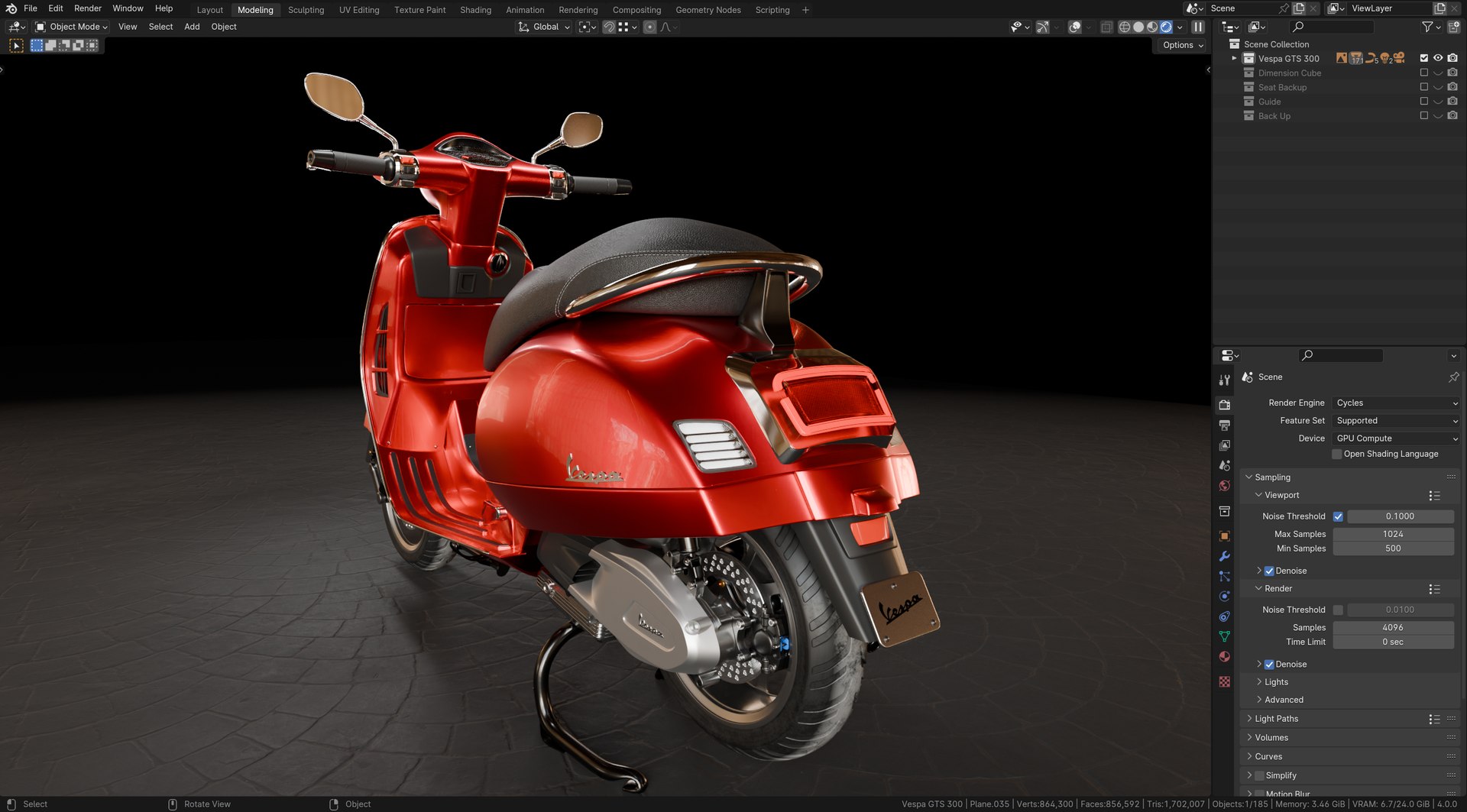Open the Modifiers wrench properties tab
This screenshot has width=1467, height=812.
tap(1225, 556)
